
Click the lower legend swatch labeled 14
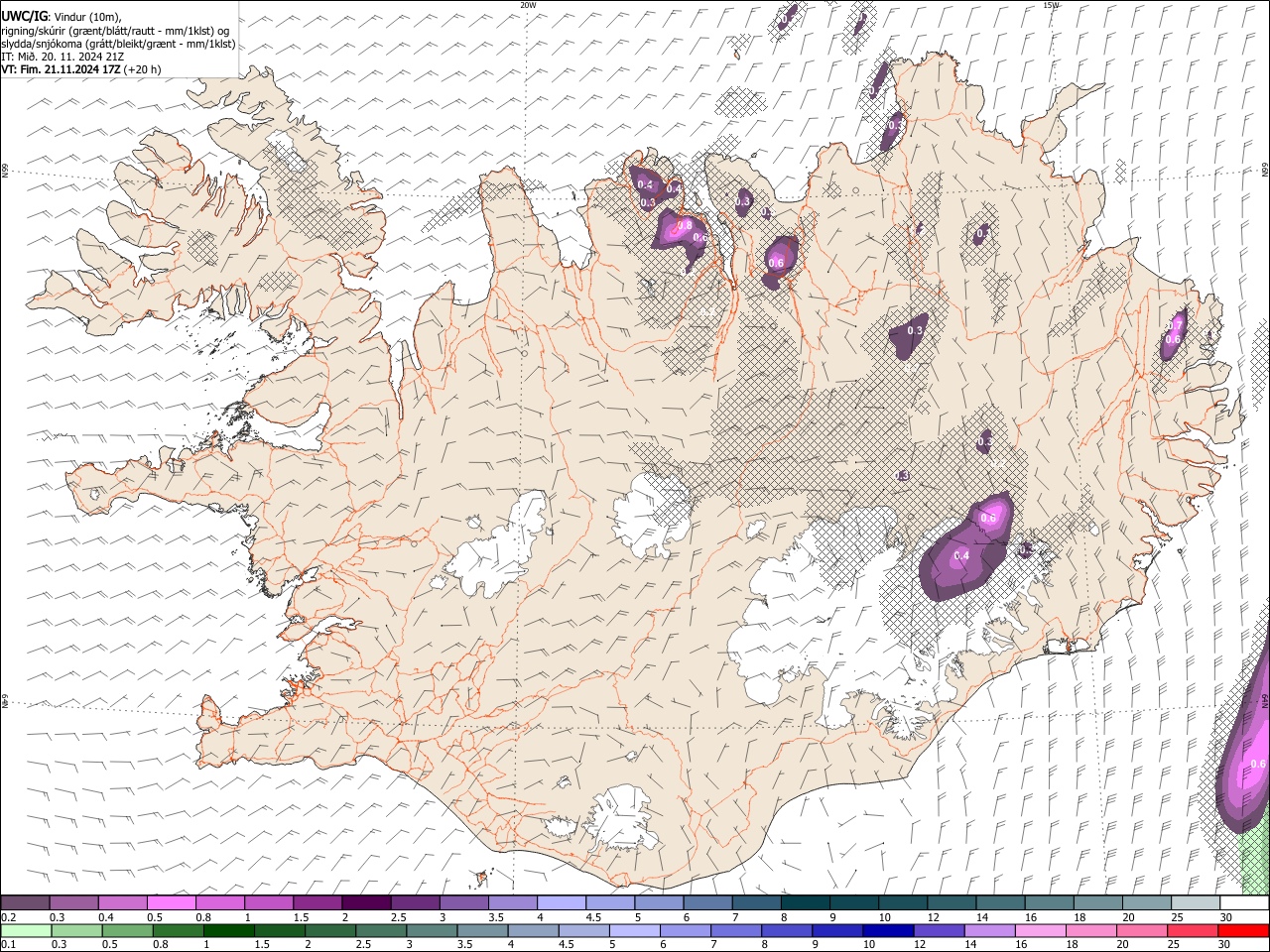[x=989, y=930]
